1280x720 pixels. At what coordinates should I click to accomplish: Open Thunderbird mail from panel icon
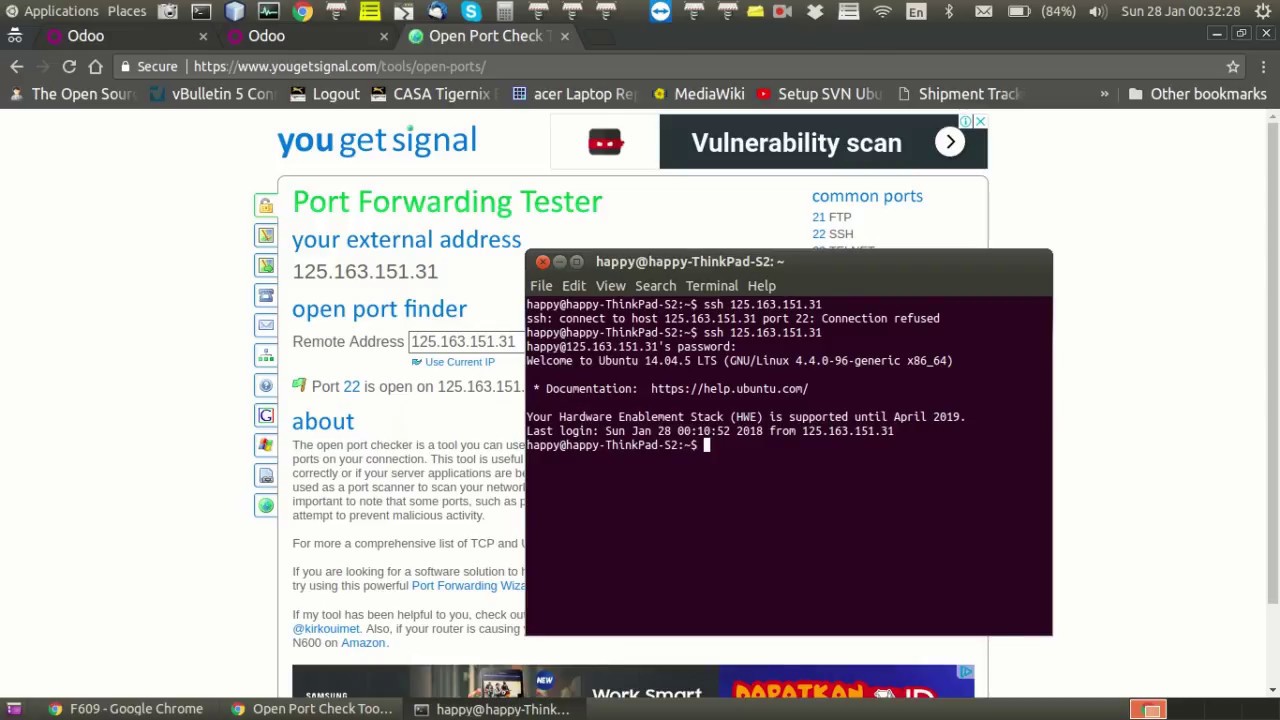(437, 11)
